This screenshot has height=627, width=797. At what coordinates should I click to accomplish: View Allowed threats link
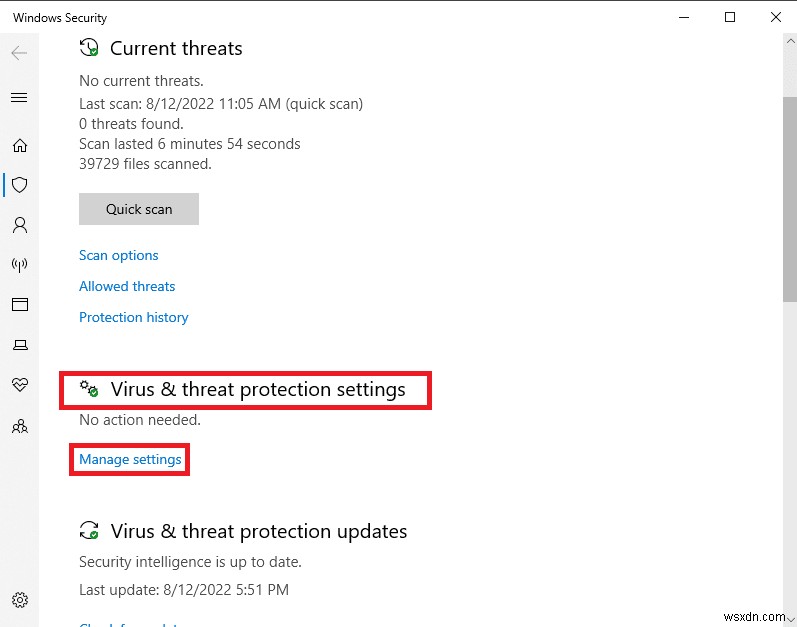pos(127,286)
